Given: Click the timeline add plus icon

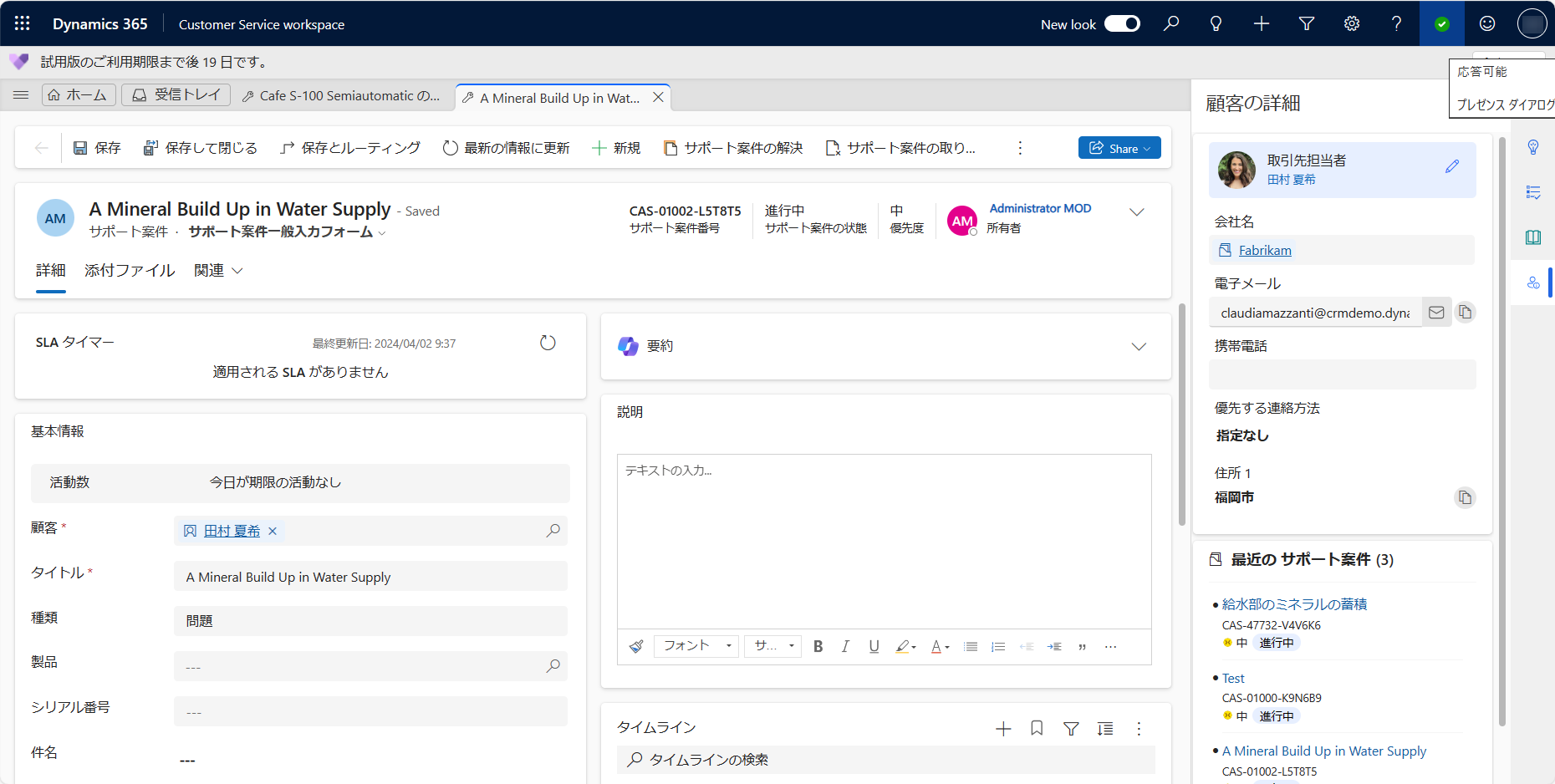Looking at the screenshot, I should [x=1003, y=729].
